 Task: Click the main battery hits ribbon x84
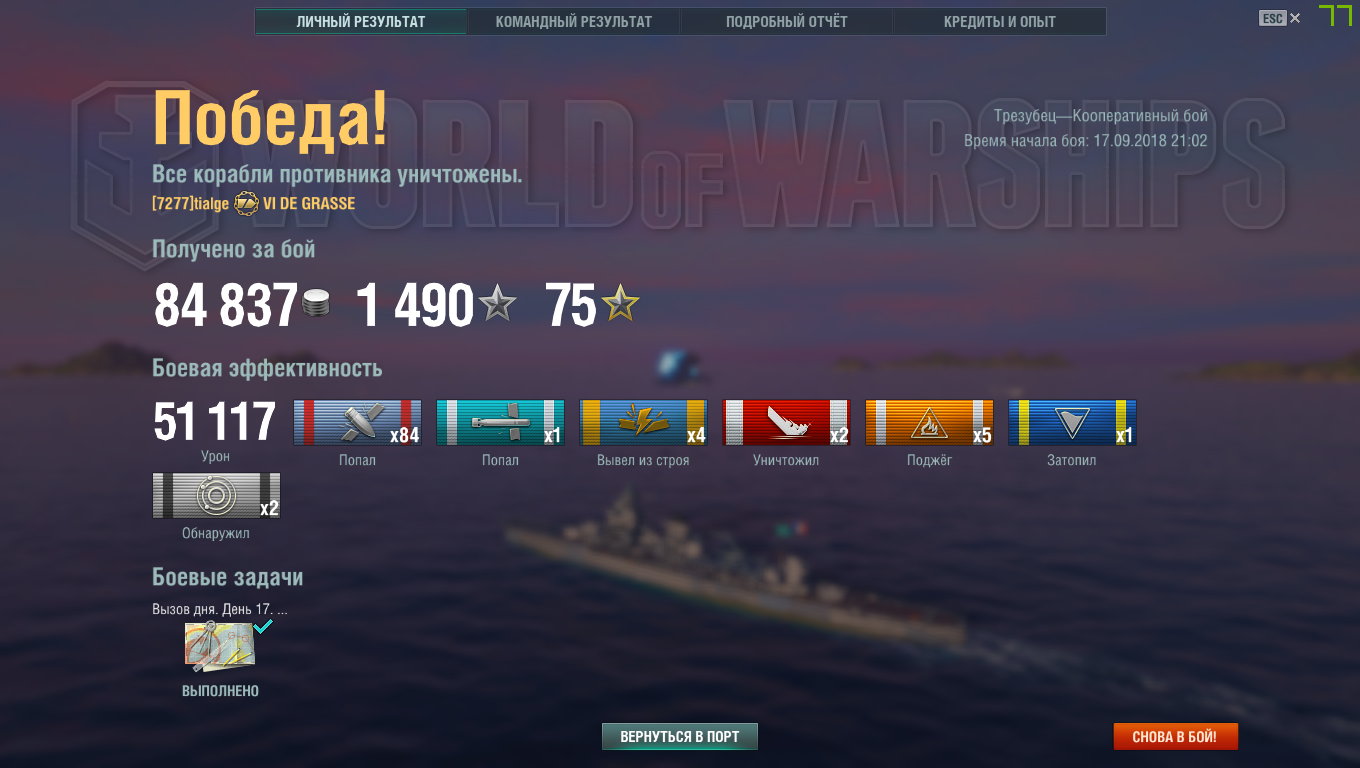click(357, 423)
